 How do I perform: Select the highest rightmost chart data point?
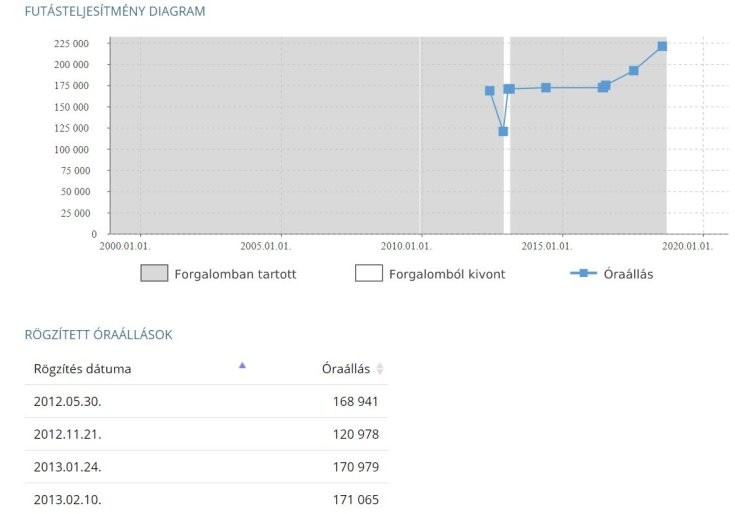pos(662,46)
